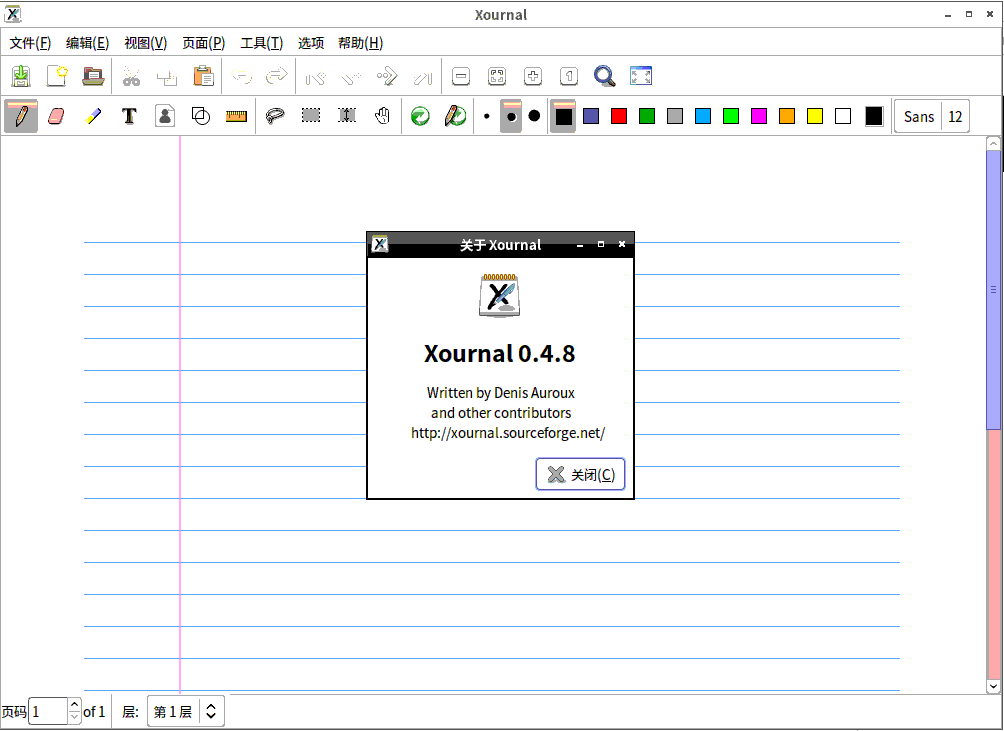Open the Set Zoom magnifier
The width and height of the screenshot is (1004, 731).
(x=604, y=76)
